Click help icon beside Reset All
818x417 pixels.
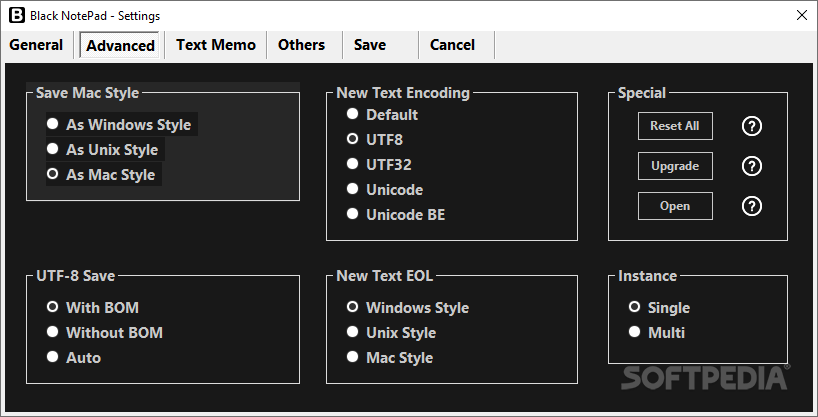click(752, 126)
